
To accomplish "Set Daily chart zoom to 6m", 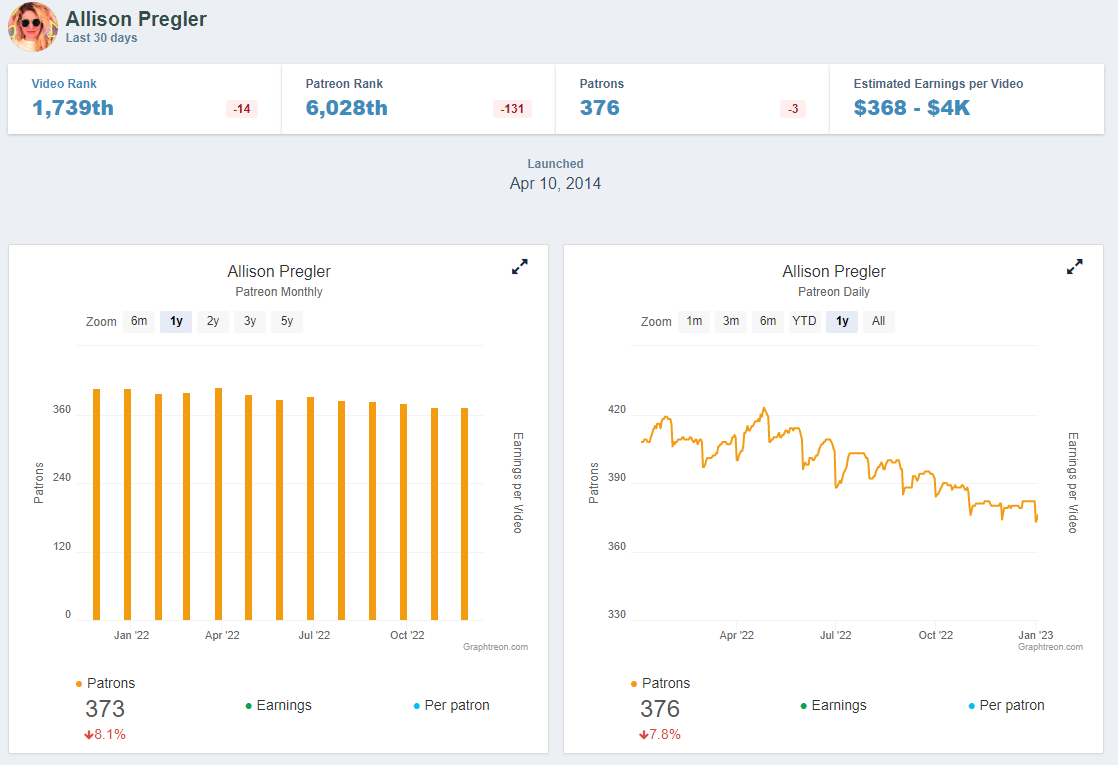I will pos(768,322).
